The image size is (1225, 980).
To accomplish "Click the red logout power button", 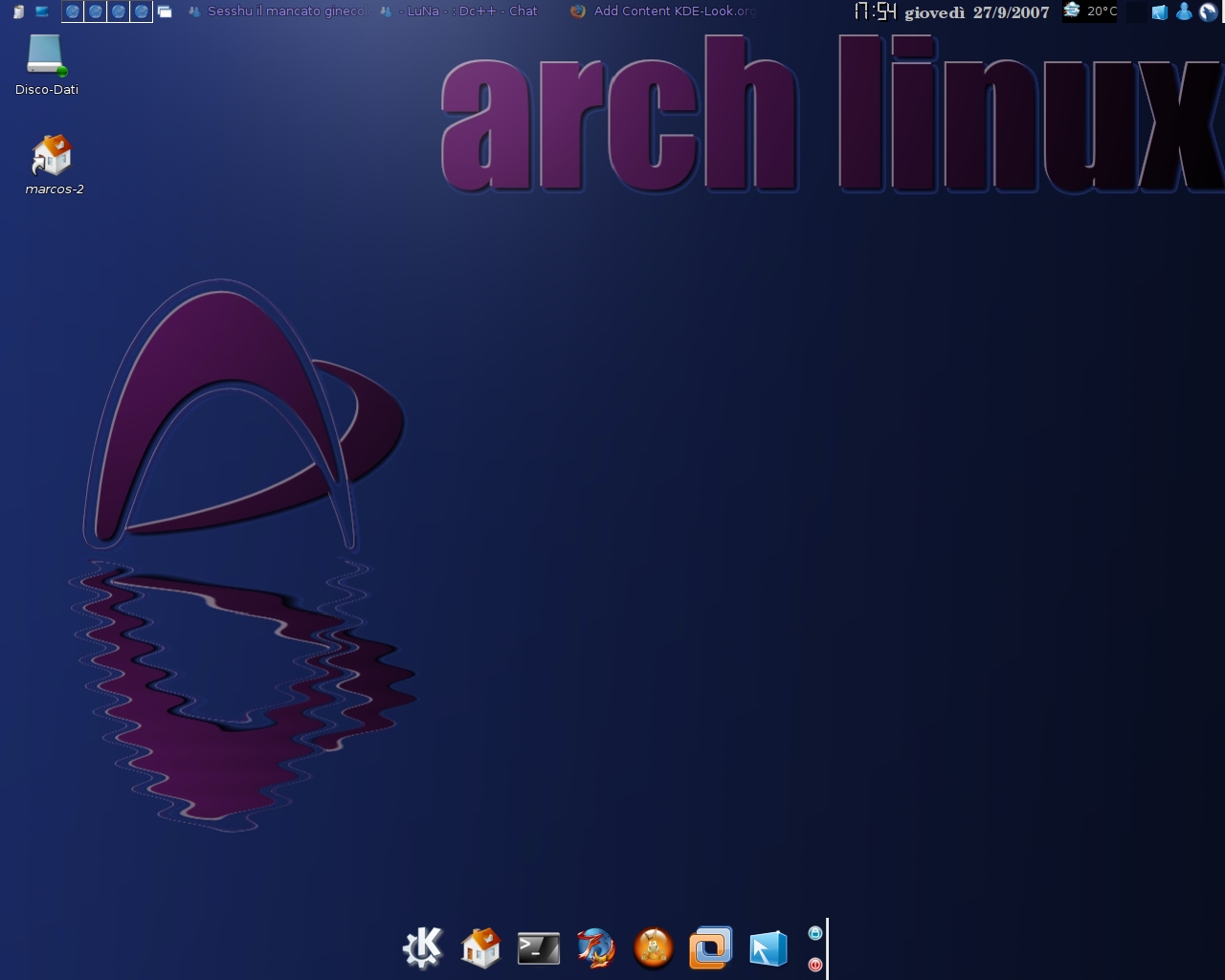I will [x=815, y=965].
